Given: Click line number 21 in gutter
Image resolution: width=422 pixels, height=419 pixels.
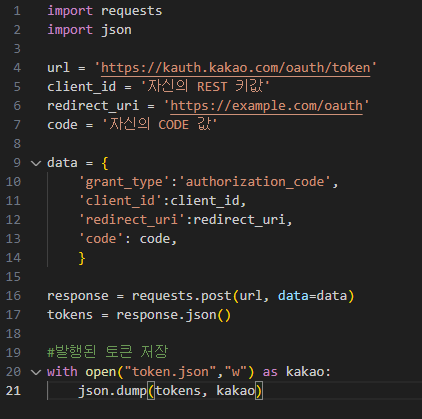Looking at the screenshot, I should [13, 391].
